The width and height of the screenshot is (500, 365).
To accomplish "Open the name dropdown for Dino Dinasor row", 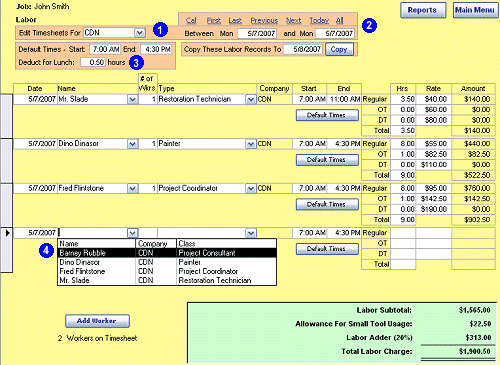I will (x=133, y=144).
